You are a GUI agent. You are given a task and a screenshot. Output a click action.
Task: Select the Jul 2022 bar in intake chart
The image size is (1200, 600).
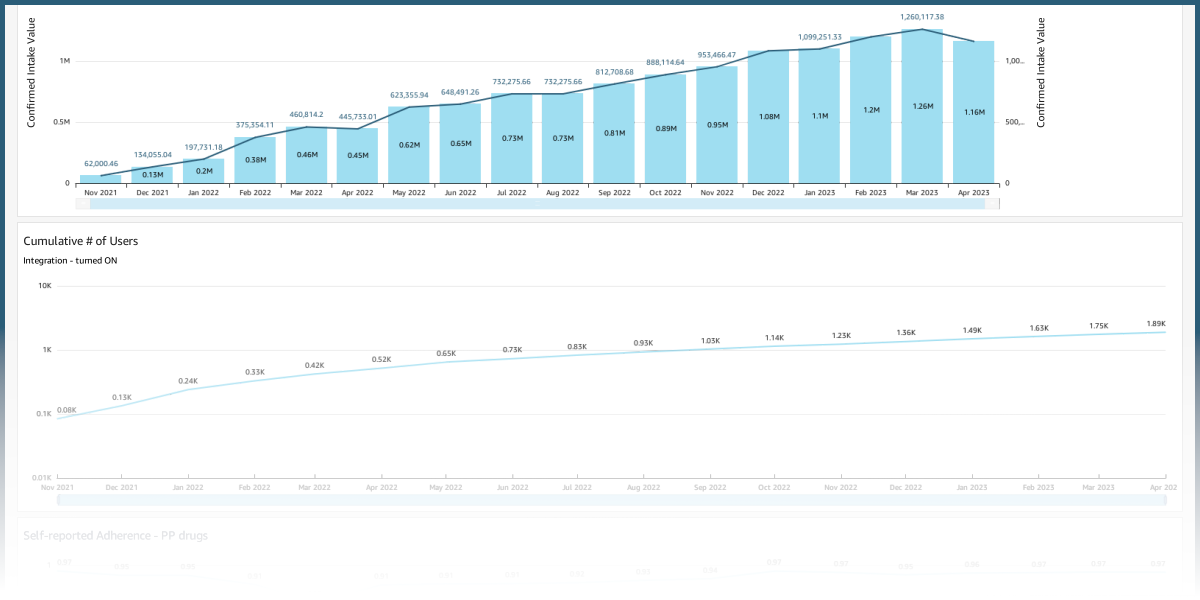(x=511, y=138)
